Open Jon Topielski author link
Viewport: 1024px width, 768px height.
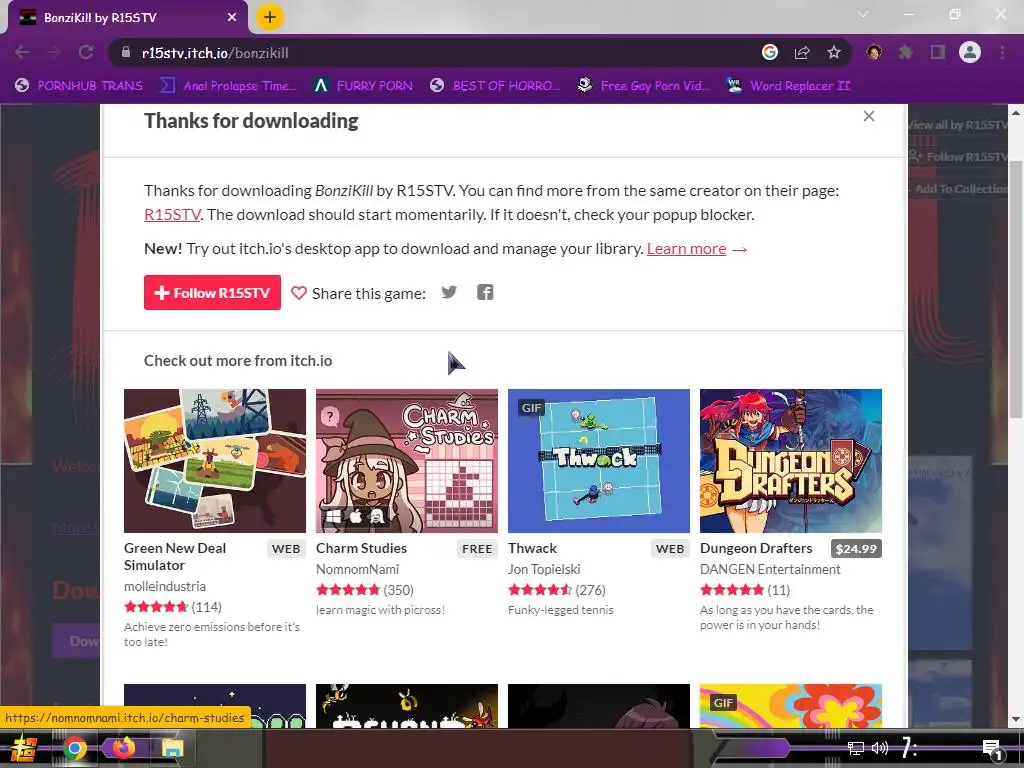(x=544, y=569)
